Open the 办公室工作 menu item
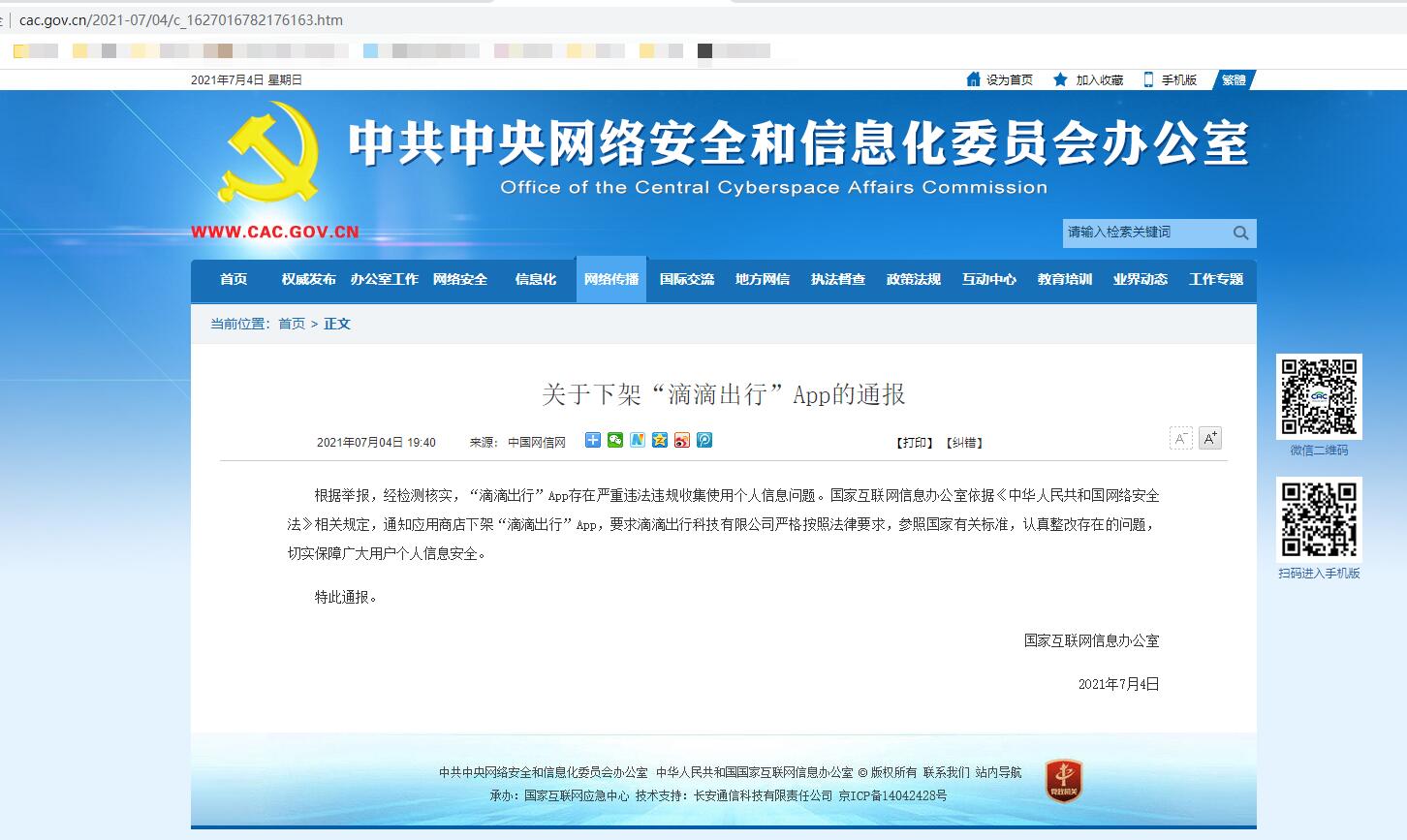 point(385,279)
